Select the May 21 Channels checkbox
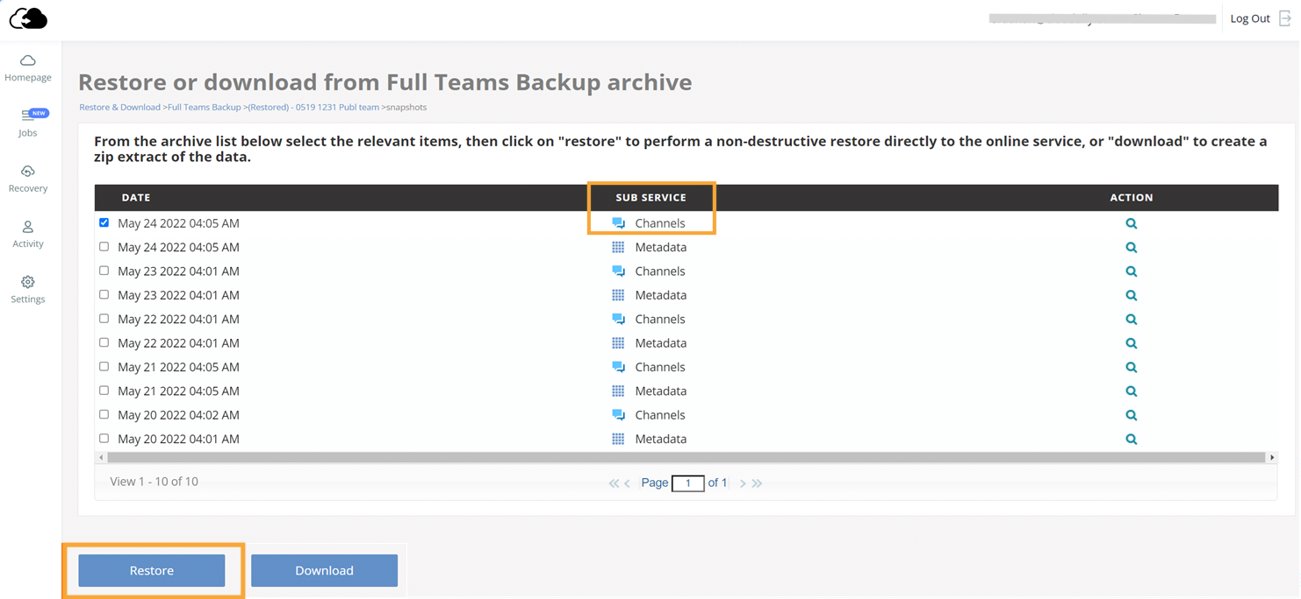Viewport: 1301px width, 599px height. pyautogui.click(x=104, y=367)
